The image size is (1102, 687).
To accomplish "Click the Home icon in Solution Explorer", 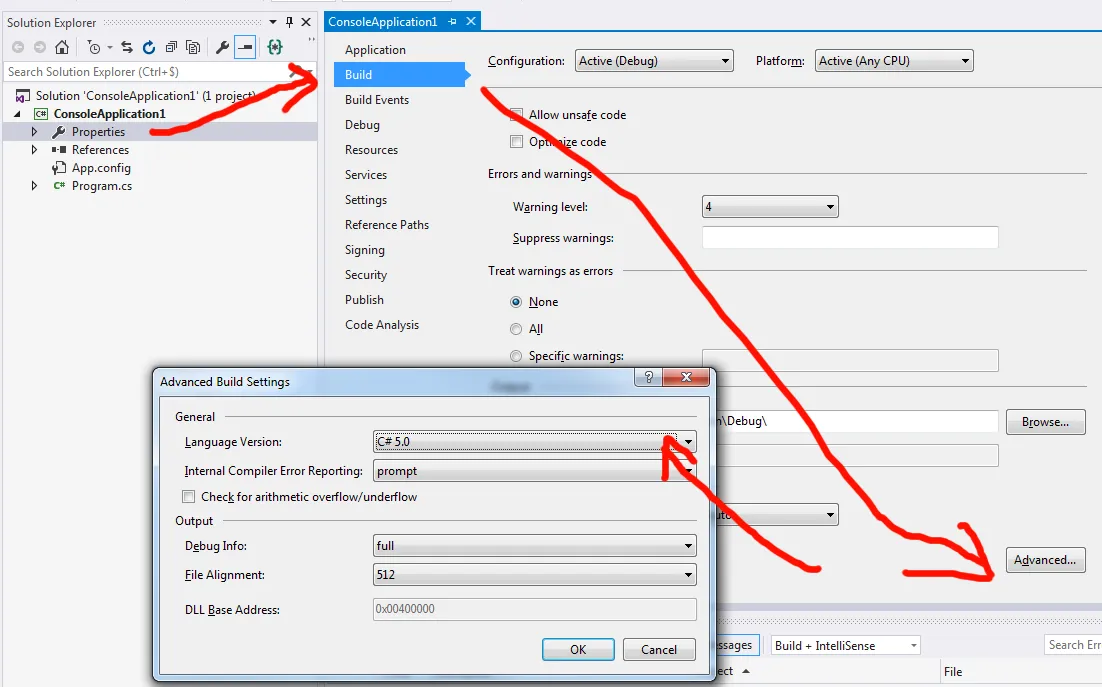I will click(62, 47).
